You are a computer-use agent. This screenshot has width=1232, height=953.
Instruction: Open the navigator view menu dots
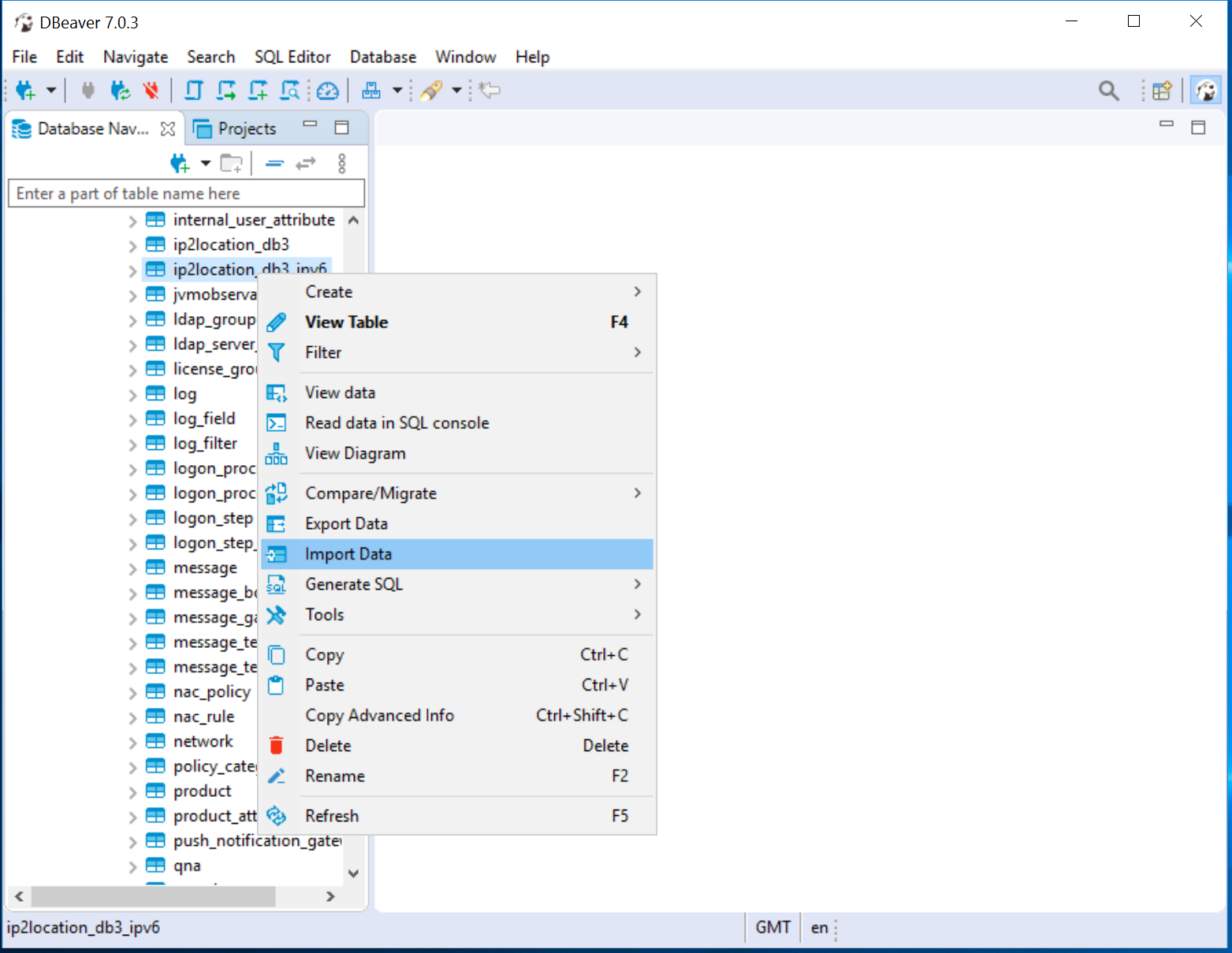point(341,164)
